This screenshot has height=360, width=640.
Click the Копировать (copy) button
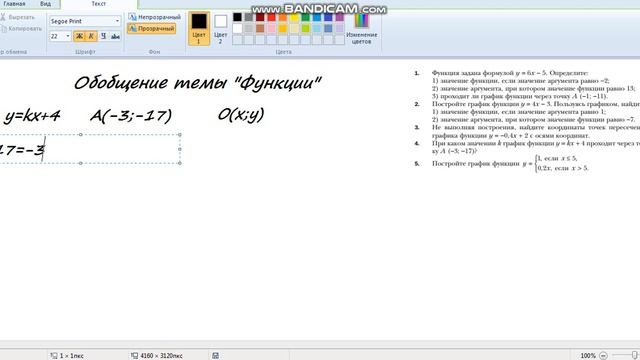(21, 29)
